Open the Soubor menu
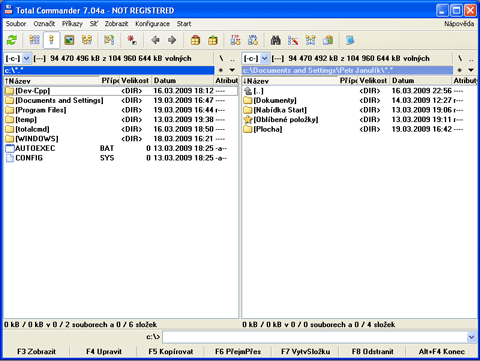Screen dimensions: 480x361 (x=16, y=24)
